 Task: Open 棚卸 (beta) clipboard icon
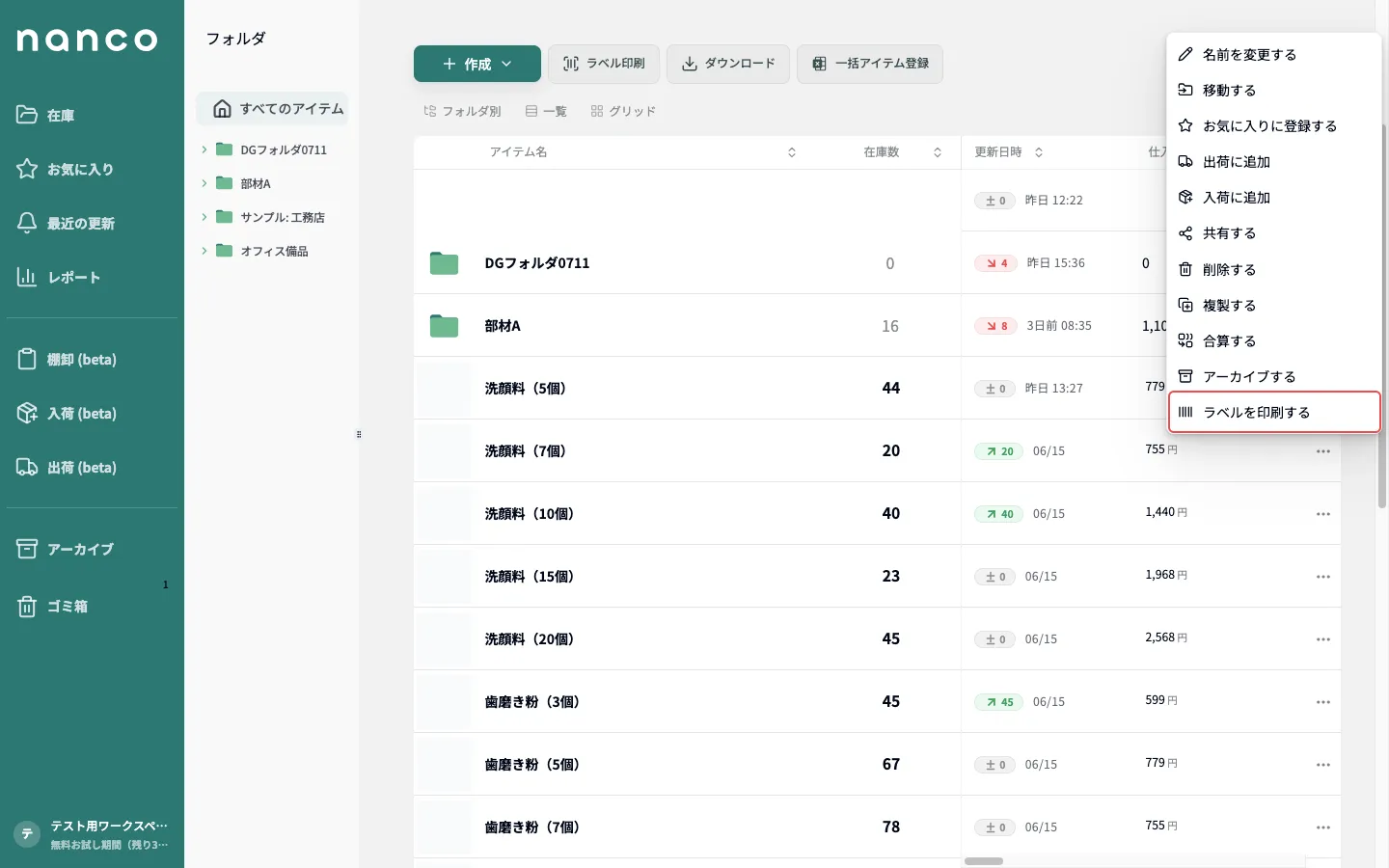click(x=27, y=359)
